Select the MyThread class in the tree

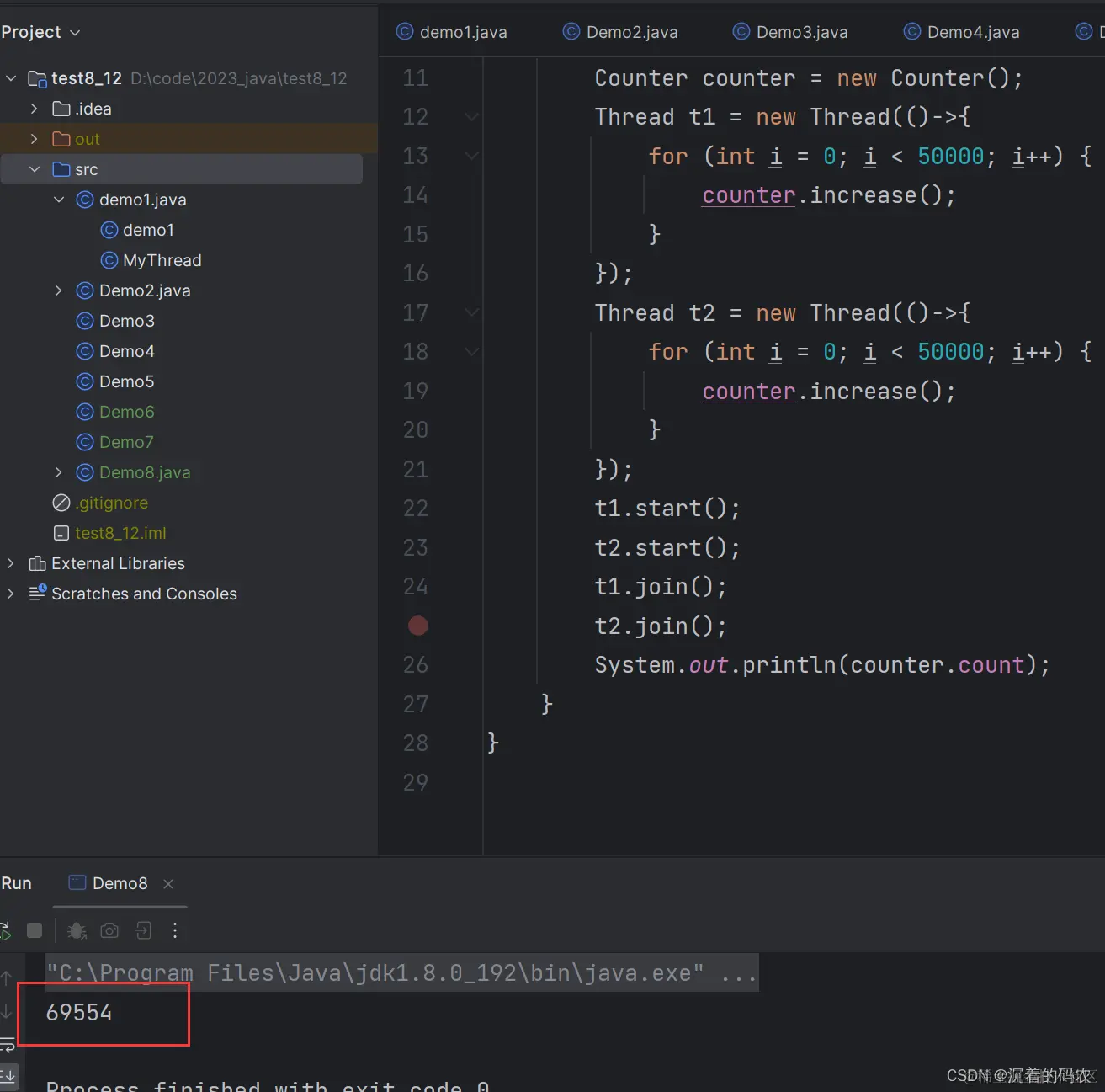pyautogui.click(x=151, y=260)
